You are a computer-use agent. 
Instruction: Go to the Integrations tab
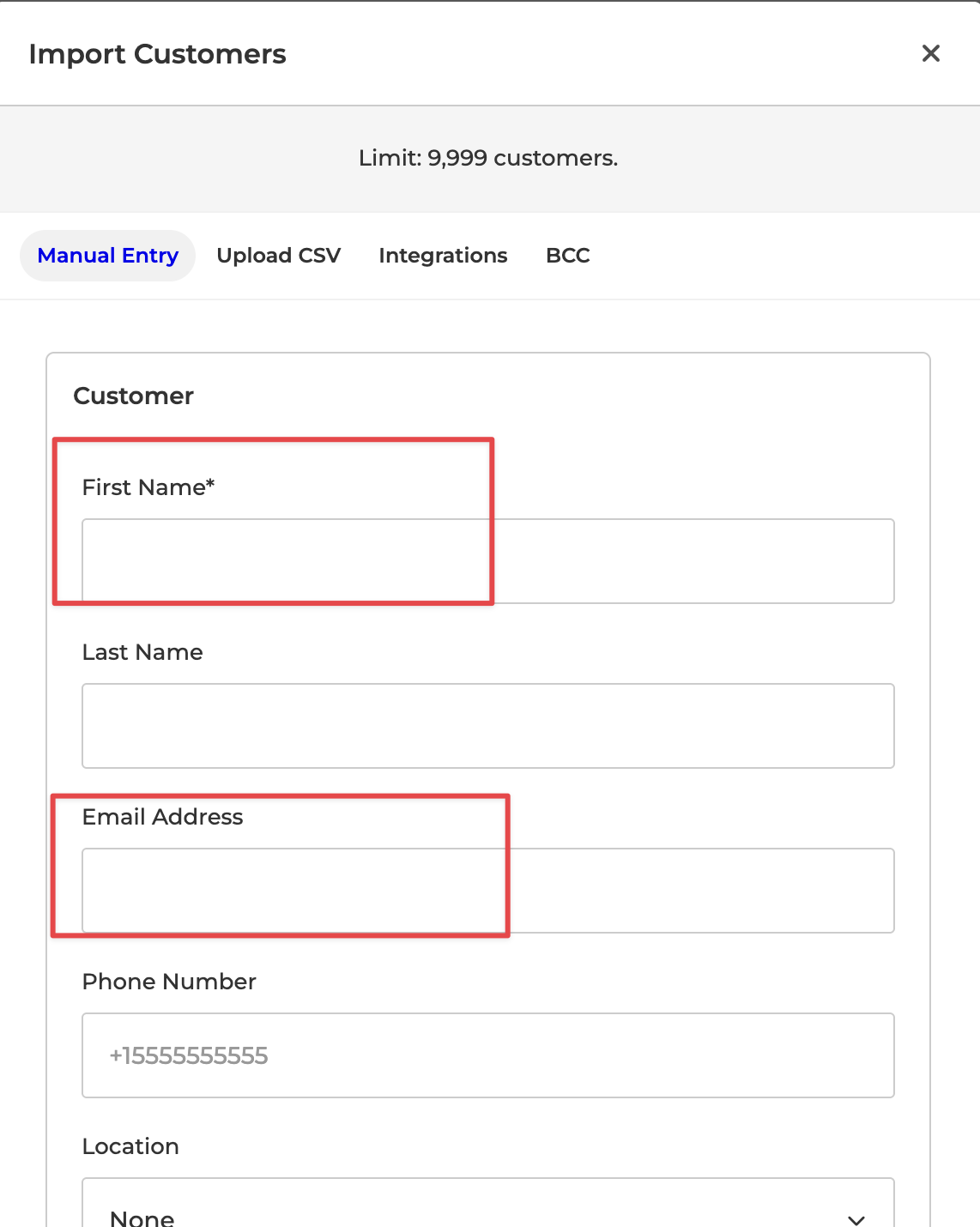pyautogui.click(x=443, y=256)
